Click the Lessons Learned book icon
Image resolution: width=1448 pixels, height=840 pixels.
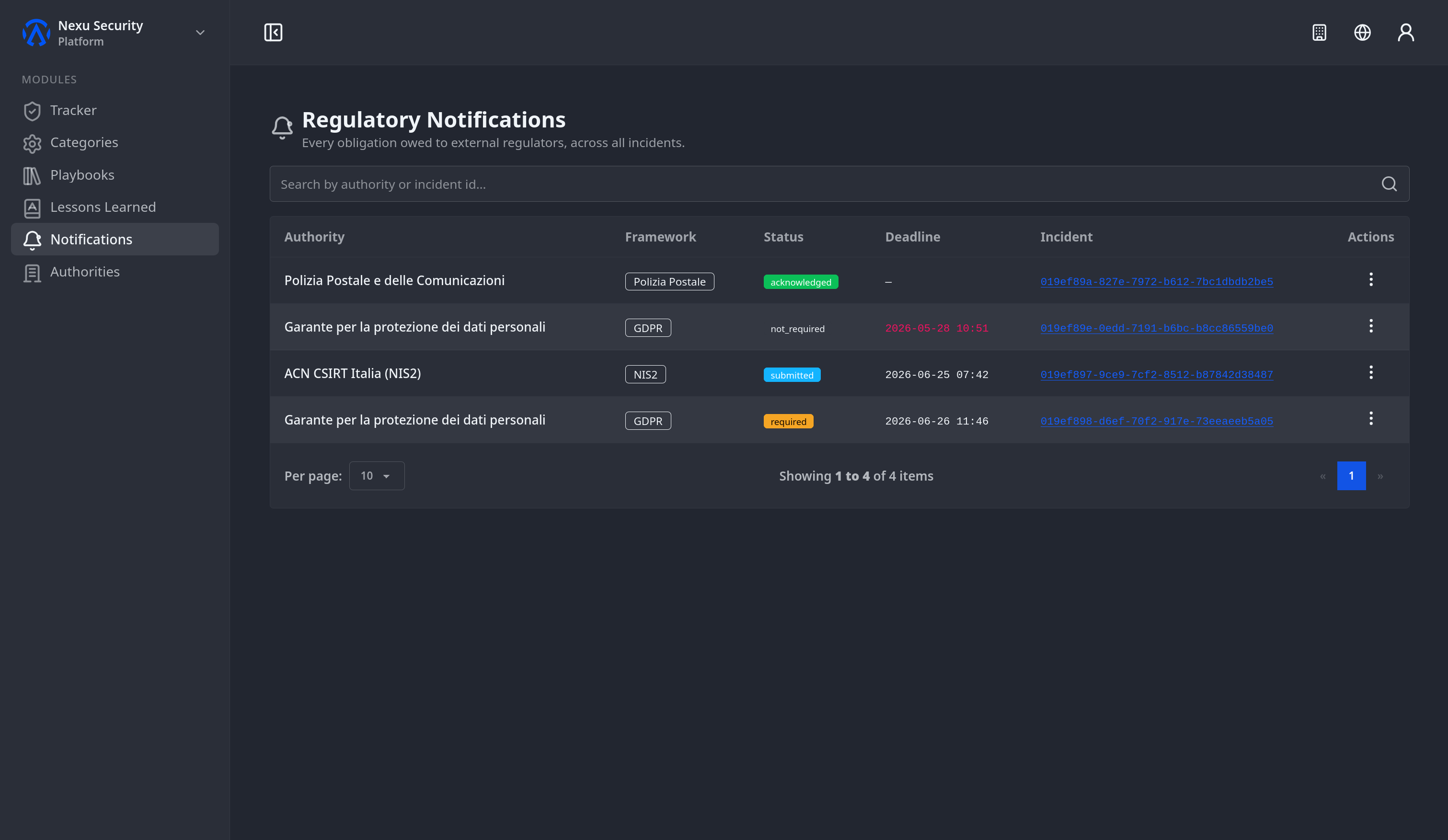(x=32, y=208)
